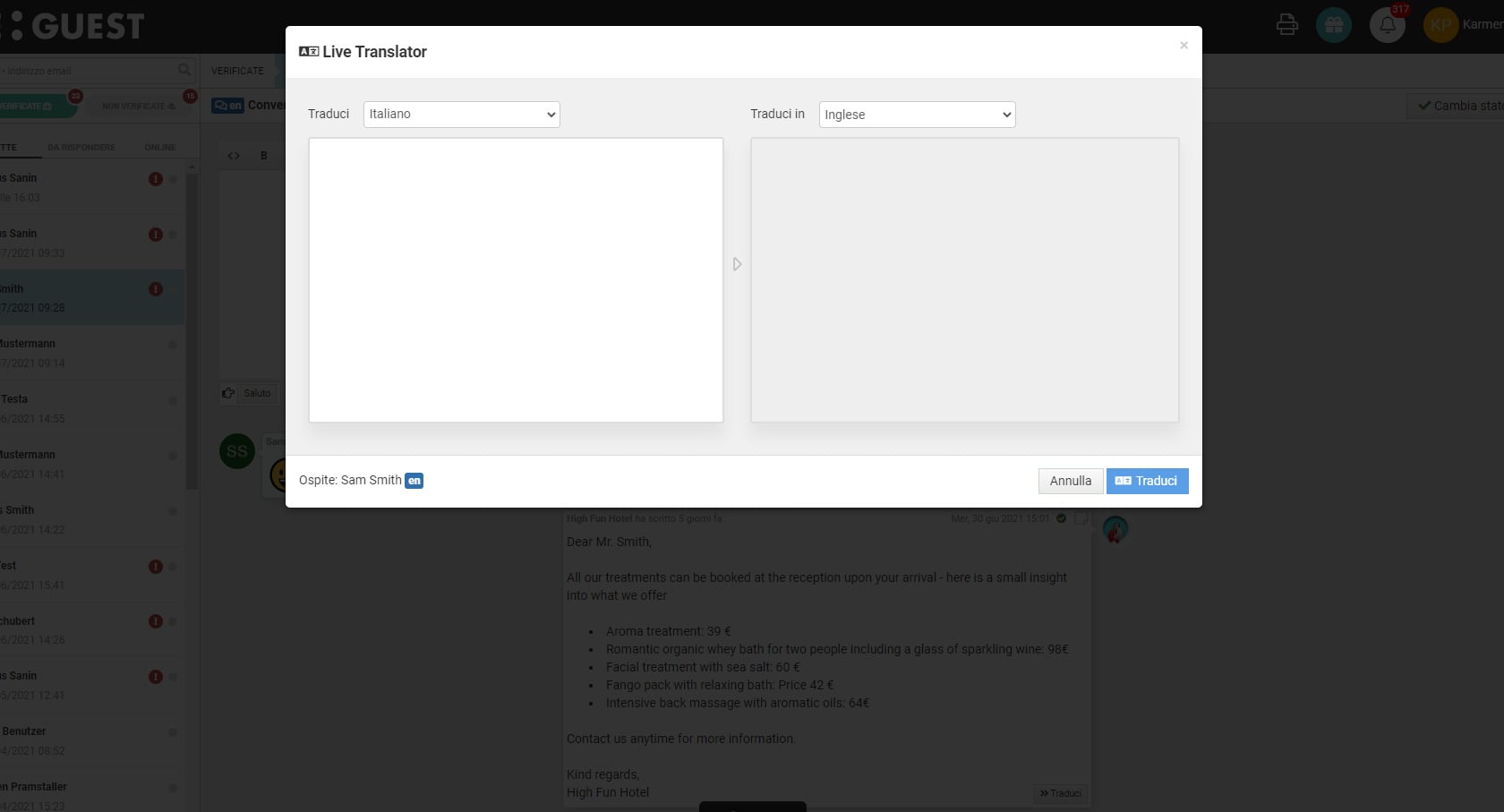This screenshot has height=812, width=1504.
Task: Click the source text area in Live Translator
Action: [x=516, y=279]
